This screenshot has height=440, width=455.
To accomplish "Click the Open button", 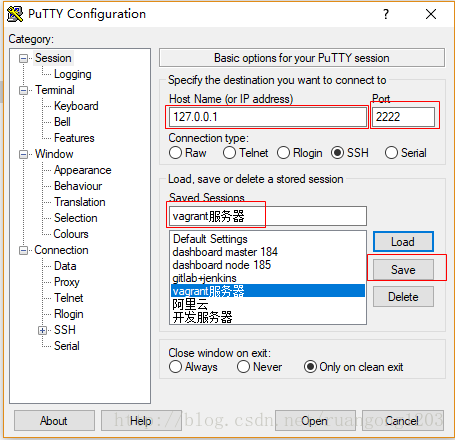I will point(315,421).
